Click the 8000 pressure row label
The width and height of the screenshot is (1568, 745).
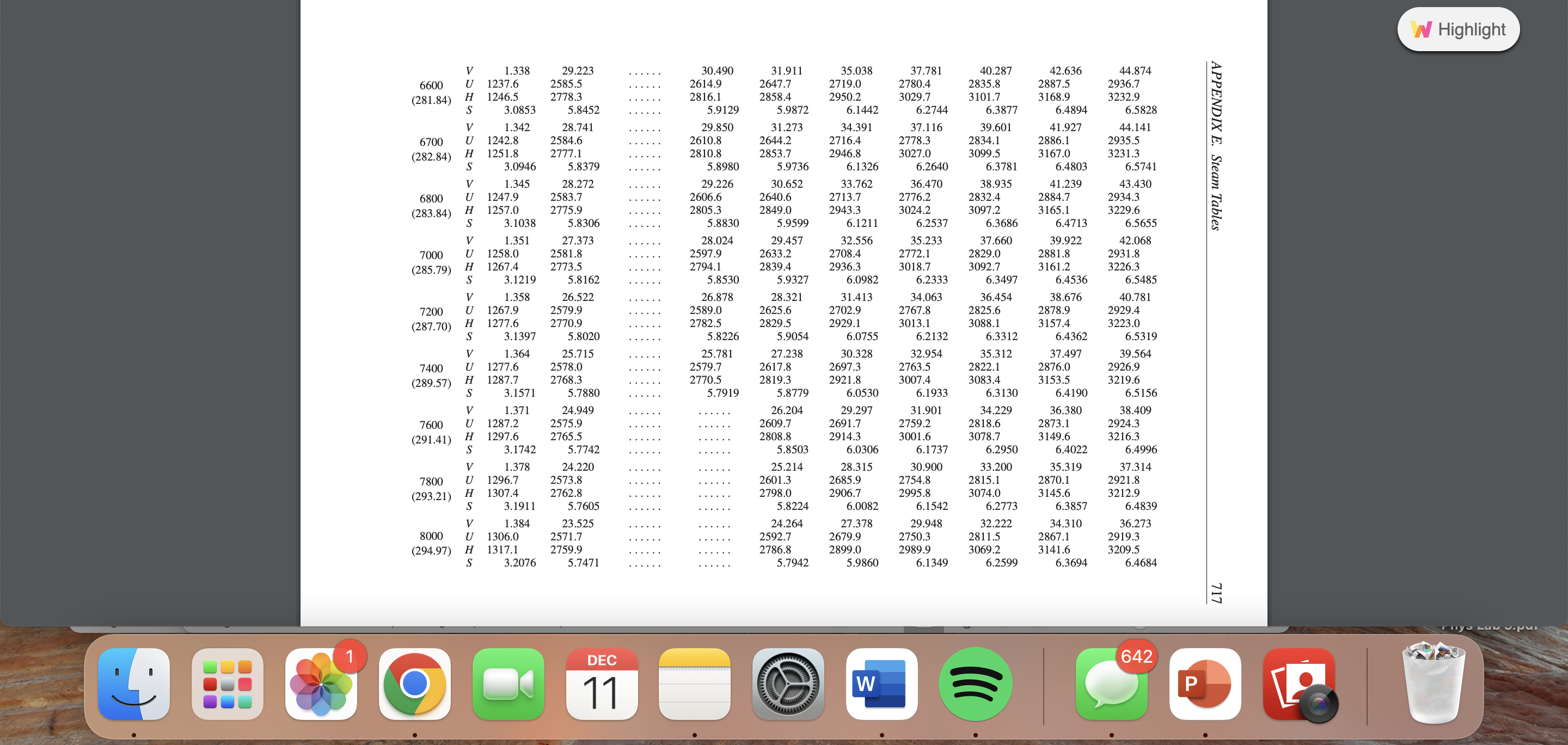click(x=431, y=536)
